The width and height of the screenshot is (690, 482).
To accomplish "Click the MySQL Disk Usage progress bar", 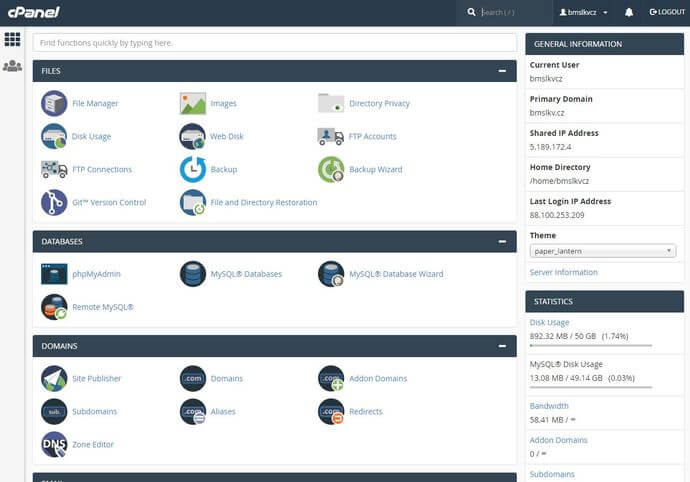I will pos(591,387).
